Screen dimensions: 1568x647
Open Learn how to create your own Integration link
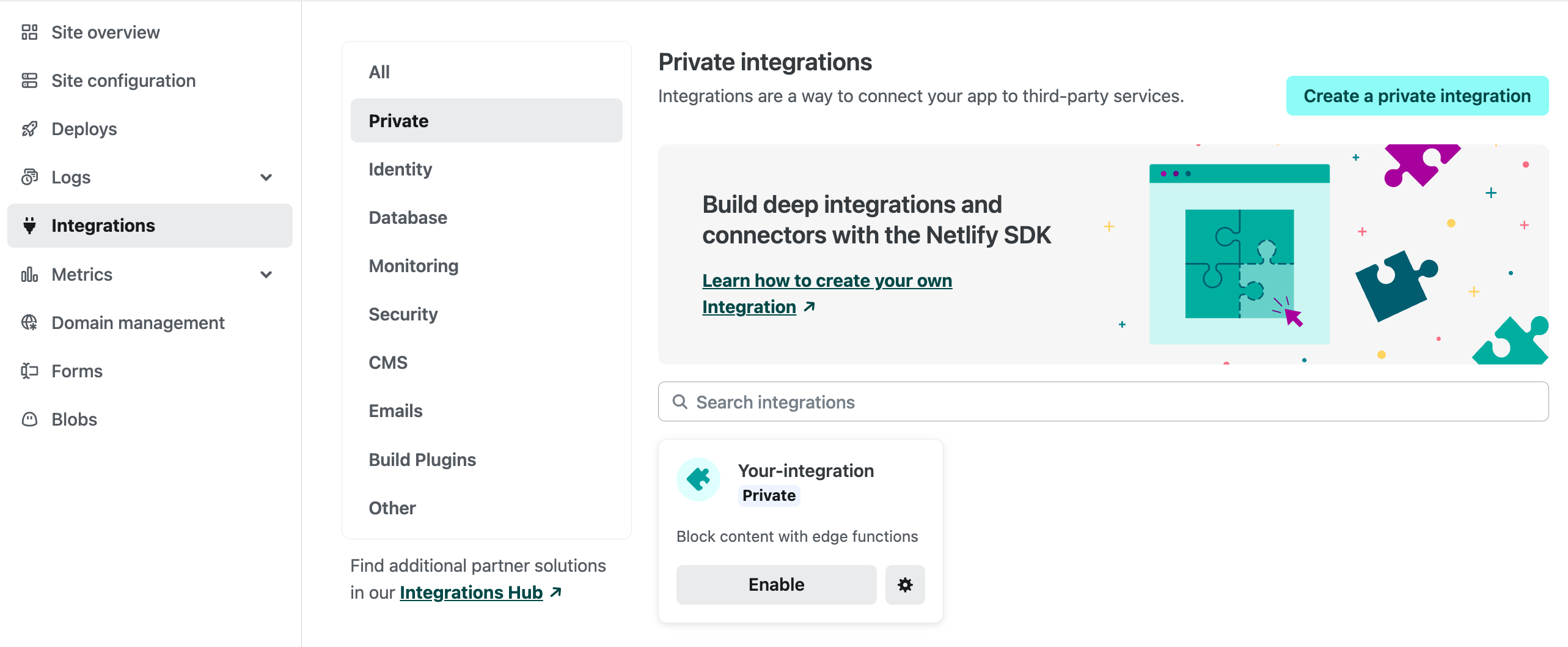827,294
